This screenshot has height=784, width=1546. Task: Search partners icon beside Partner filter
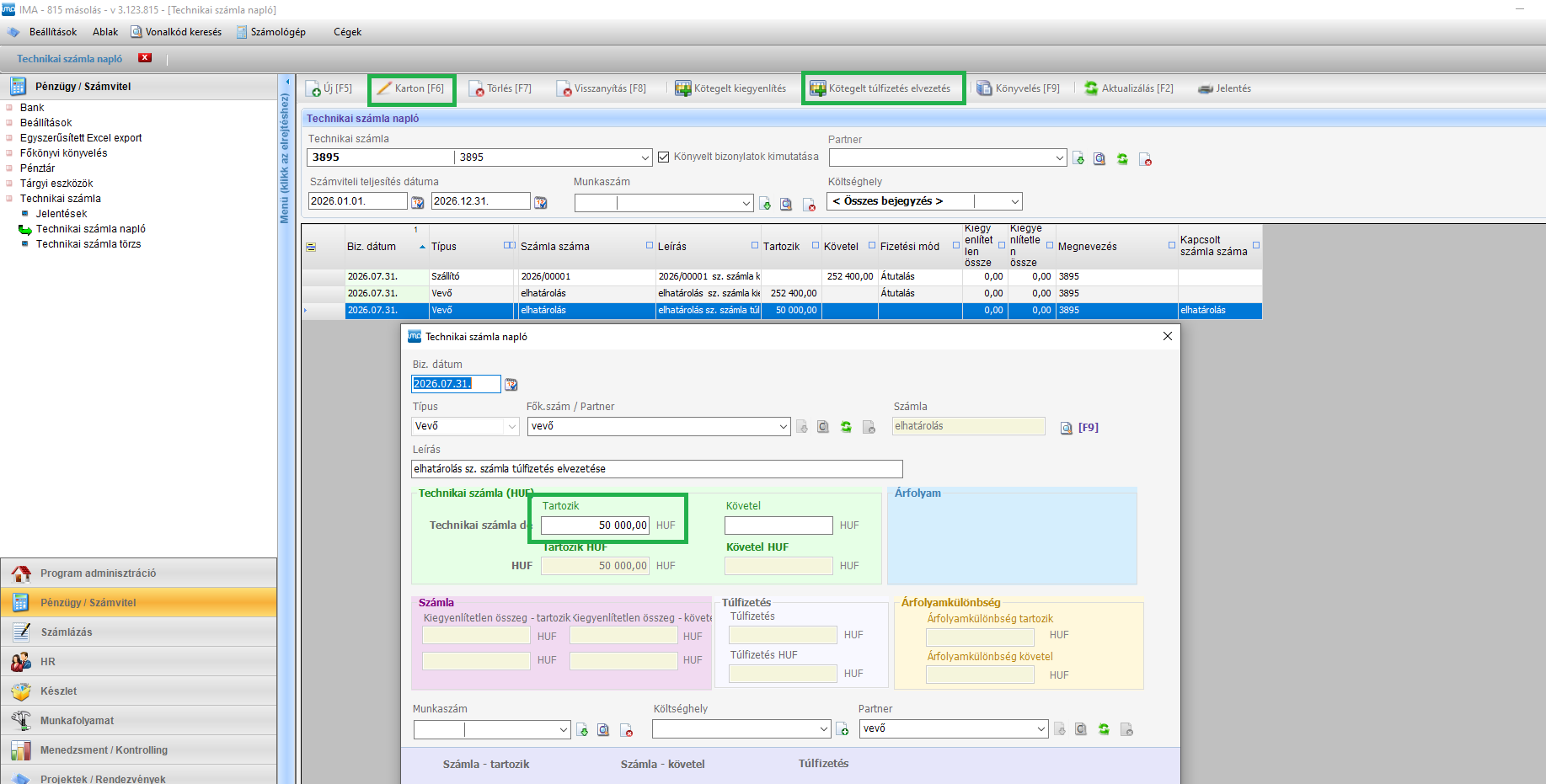(1099, 158)
